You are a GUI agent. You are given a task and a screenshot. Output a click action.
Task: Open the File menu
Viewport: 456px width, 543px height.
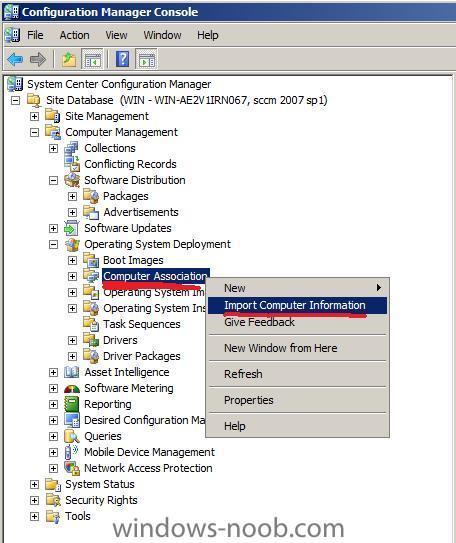point(35,35)
